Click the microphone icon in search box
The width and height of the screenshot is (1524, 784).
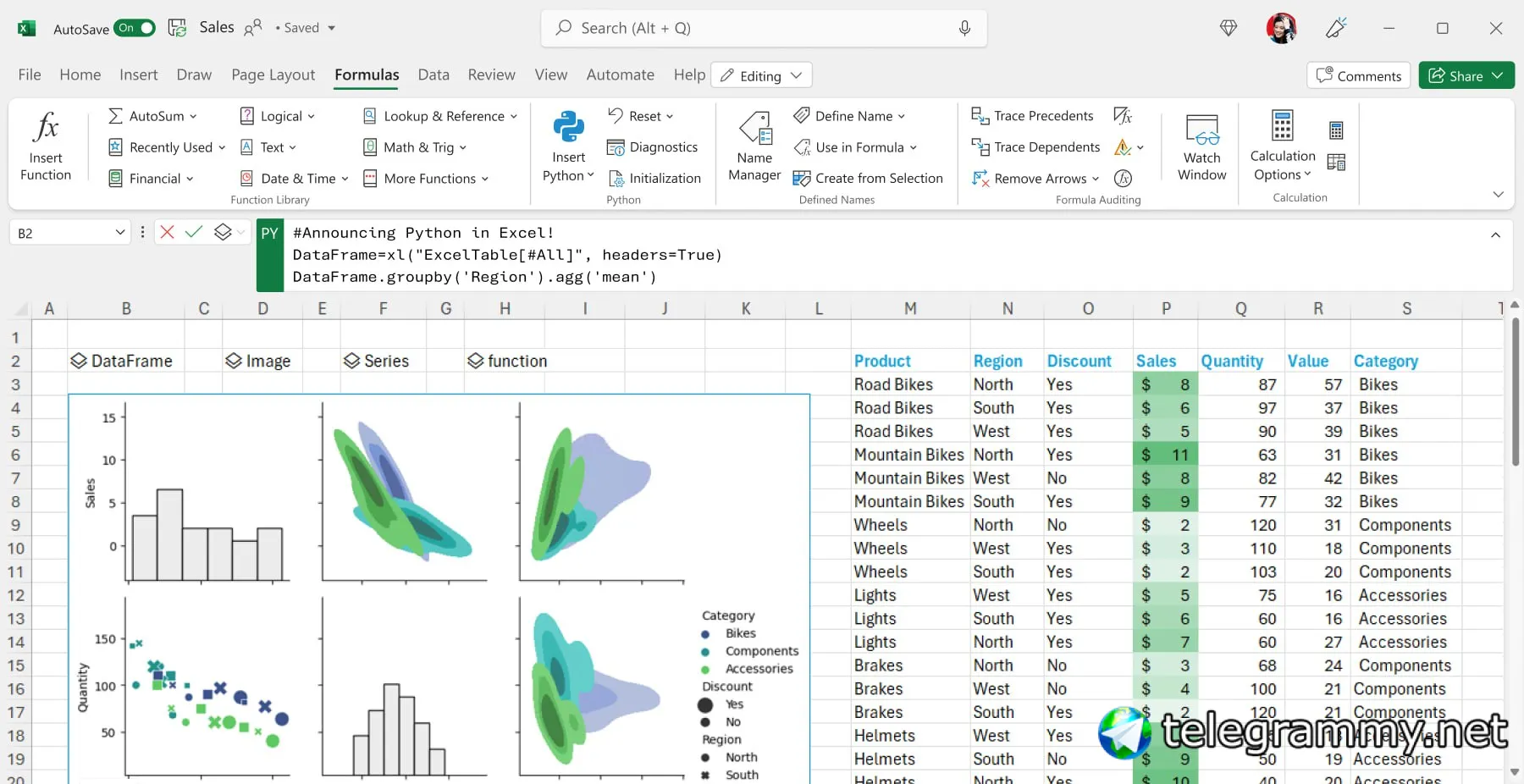pyautogui.click(x=964, y=28)
